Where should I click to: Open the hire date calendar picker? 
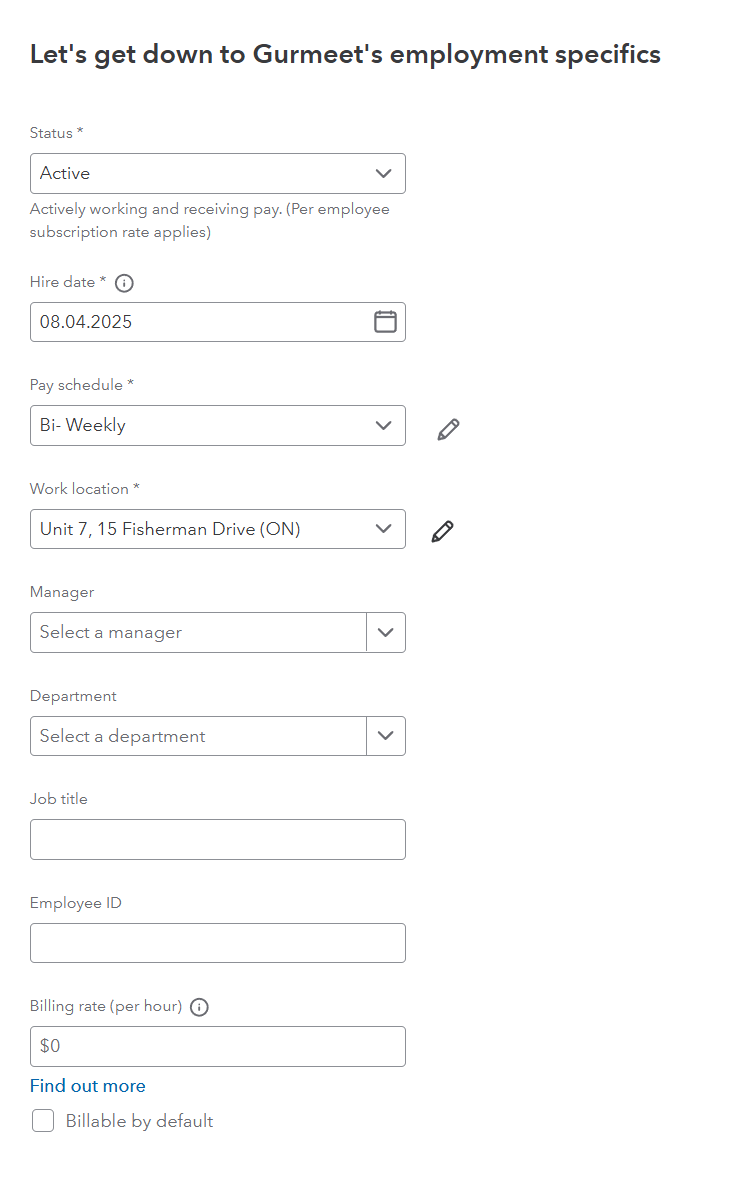(385, 322)
